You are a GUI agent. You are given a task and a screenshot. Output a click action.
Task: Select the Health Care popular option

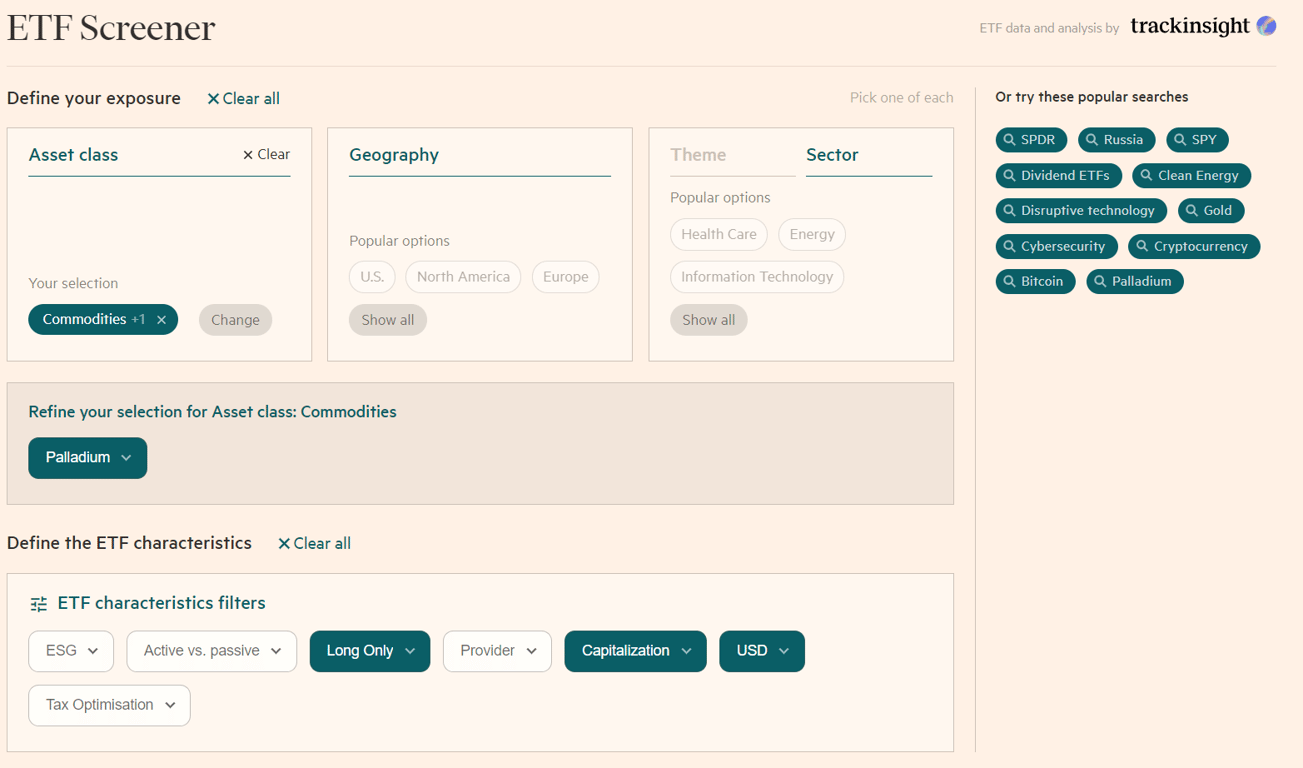click(718, 233)
